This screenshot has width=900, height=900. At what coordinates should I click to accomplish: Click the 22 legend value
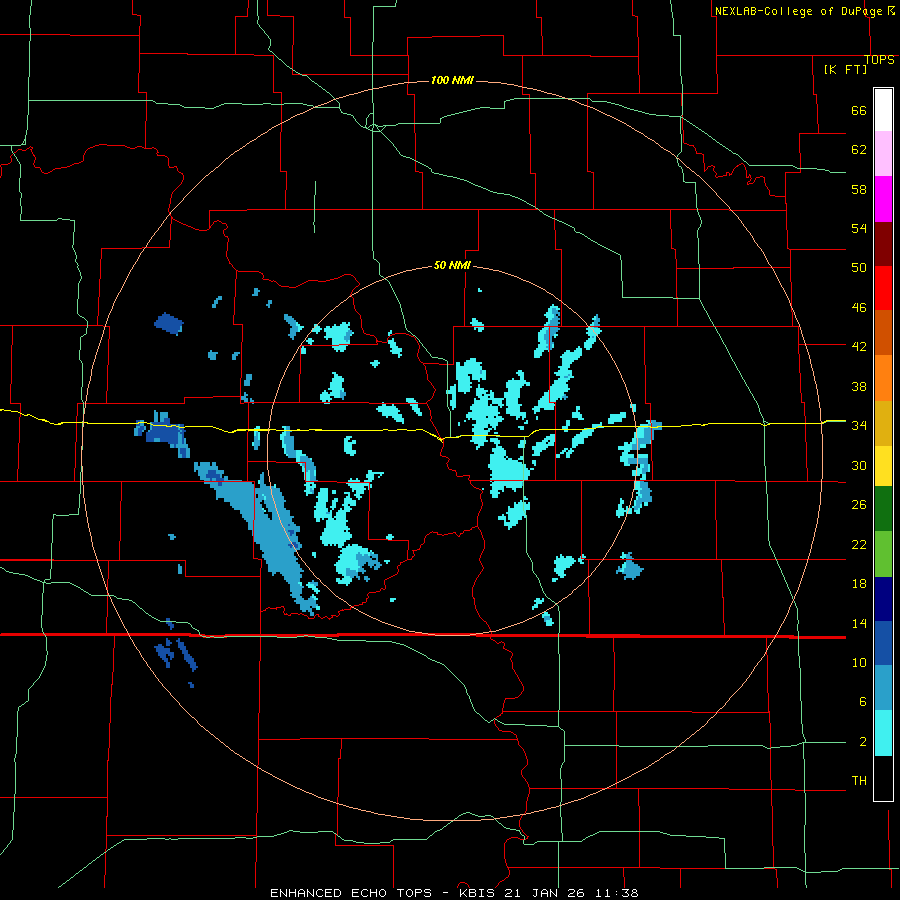click(x=859, y=544)
